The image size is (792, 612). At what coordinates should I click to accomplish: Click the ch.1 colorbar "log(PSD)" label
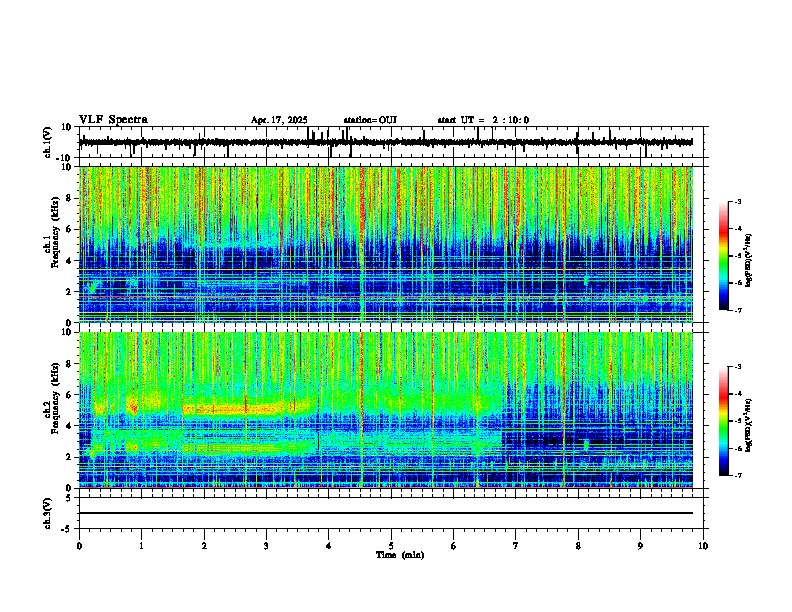point(749,261)
